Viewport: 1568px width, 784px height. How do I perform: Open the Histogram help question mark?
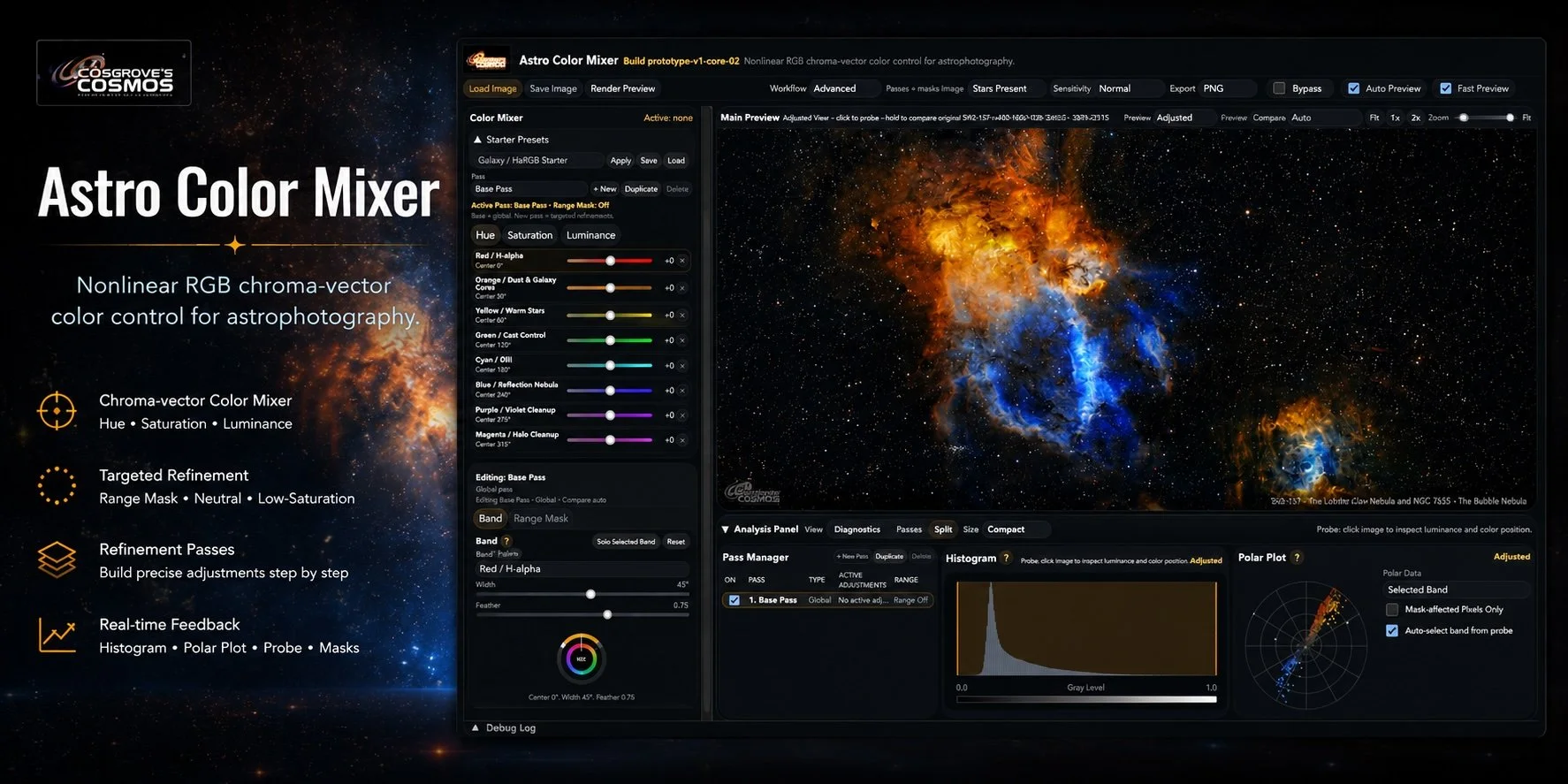coord(1006,558)
